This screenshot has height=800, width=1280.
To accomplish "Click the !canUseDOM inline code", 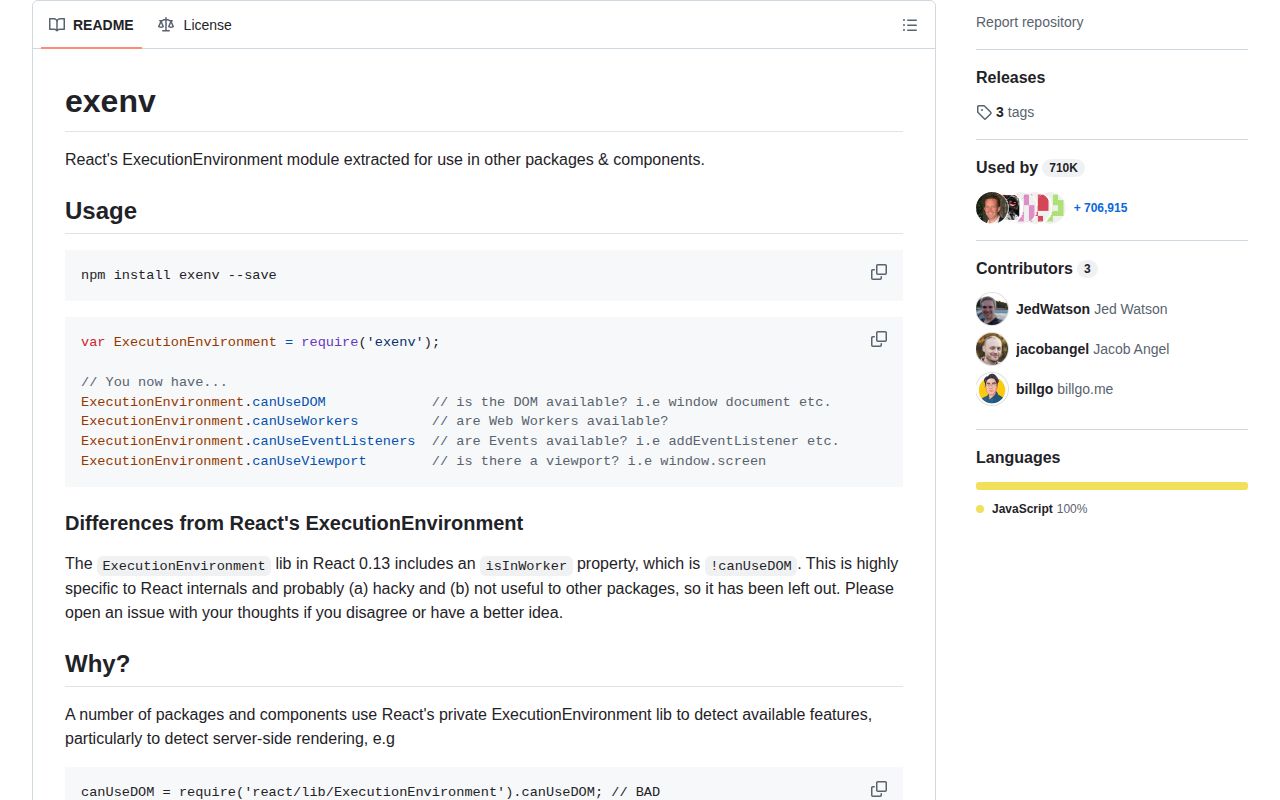I will 751,565.
